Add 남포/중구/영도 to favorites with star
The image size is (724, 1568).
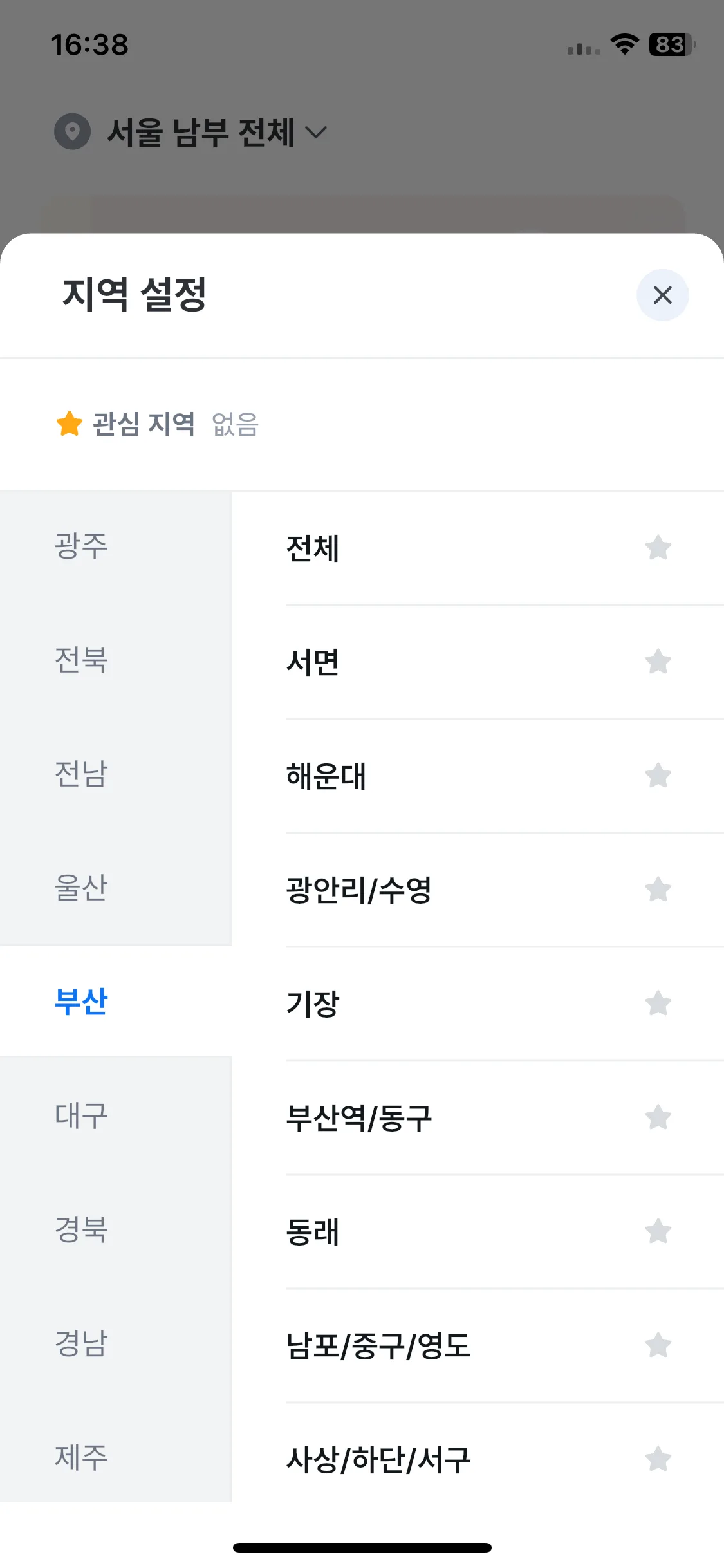[x=658, y=1345]
